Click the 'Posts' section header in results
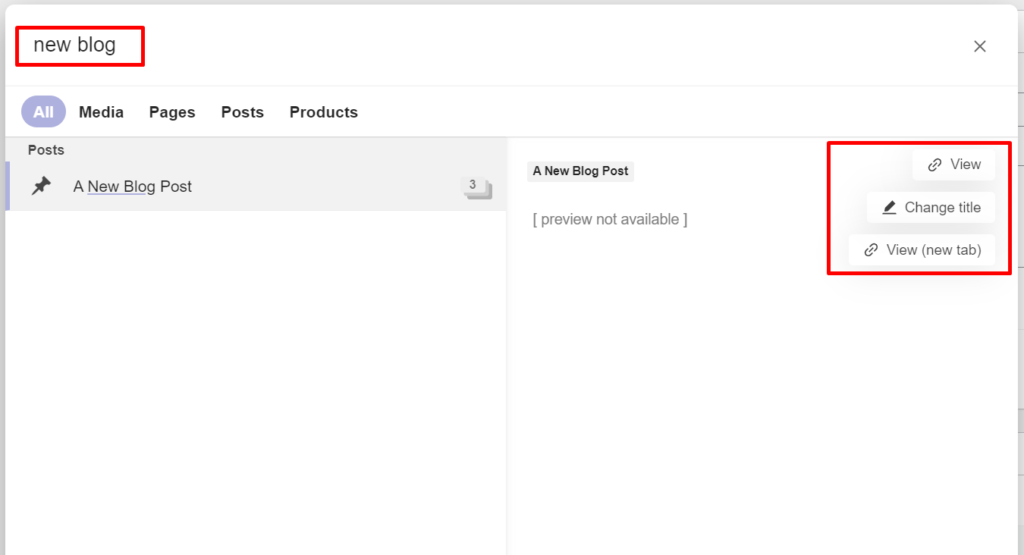 click(x=46, y=150)
